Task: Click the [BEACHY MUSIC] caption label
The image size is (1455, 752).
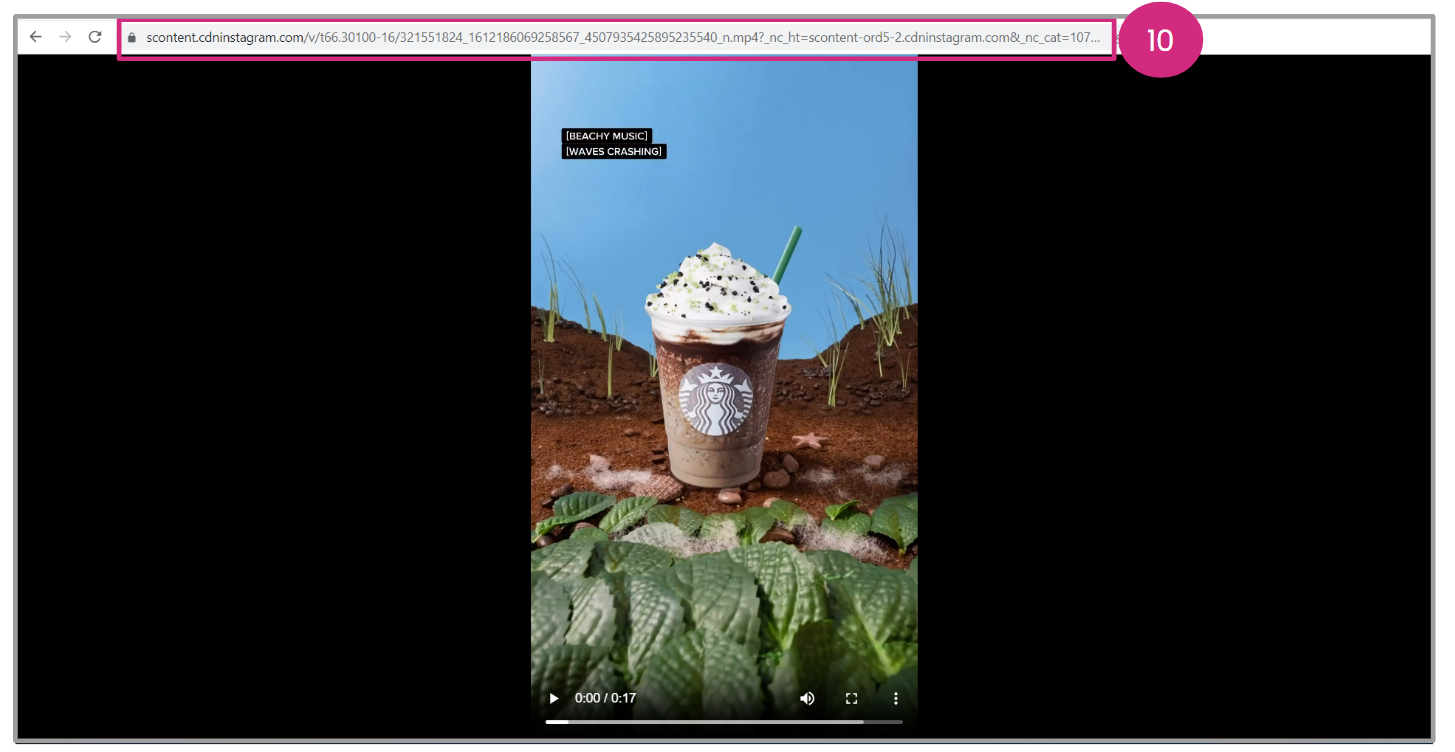Action: [x=607, y=136]
